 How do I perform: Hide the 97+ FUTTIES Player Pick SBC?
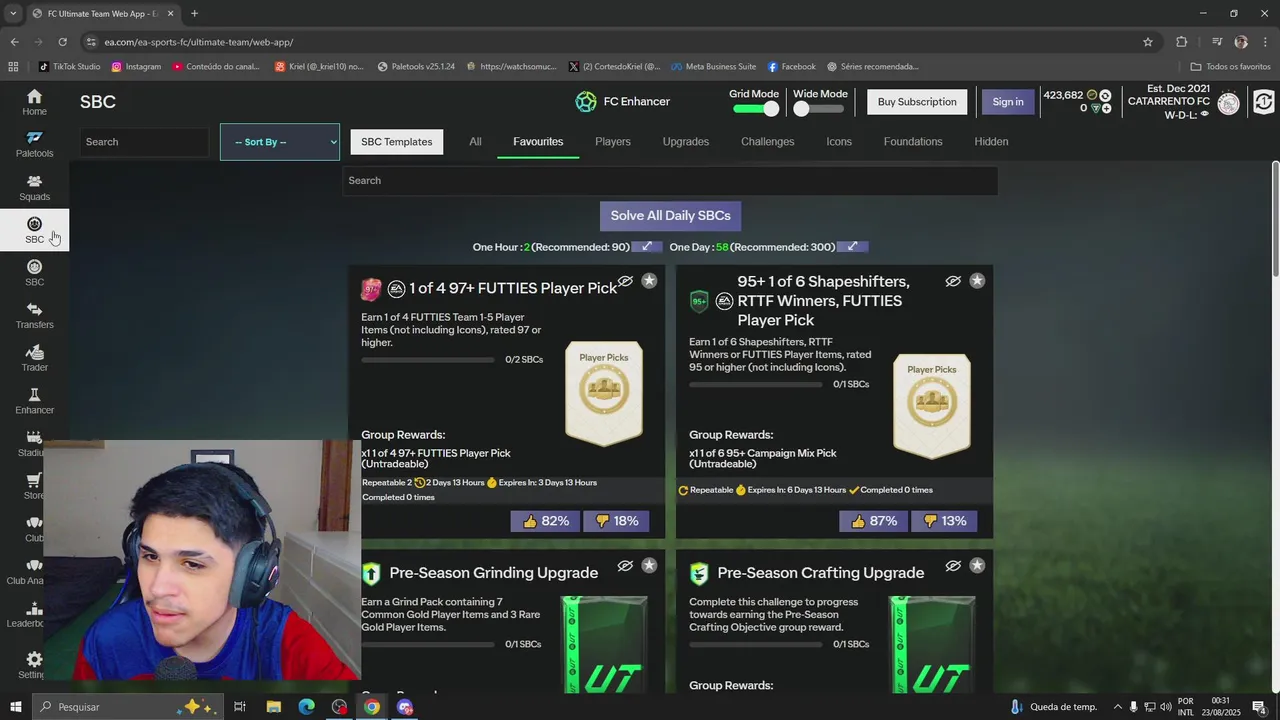[625, 281]
